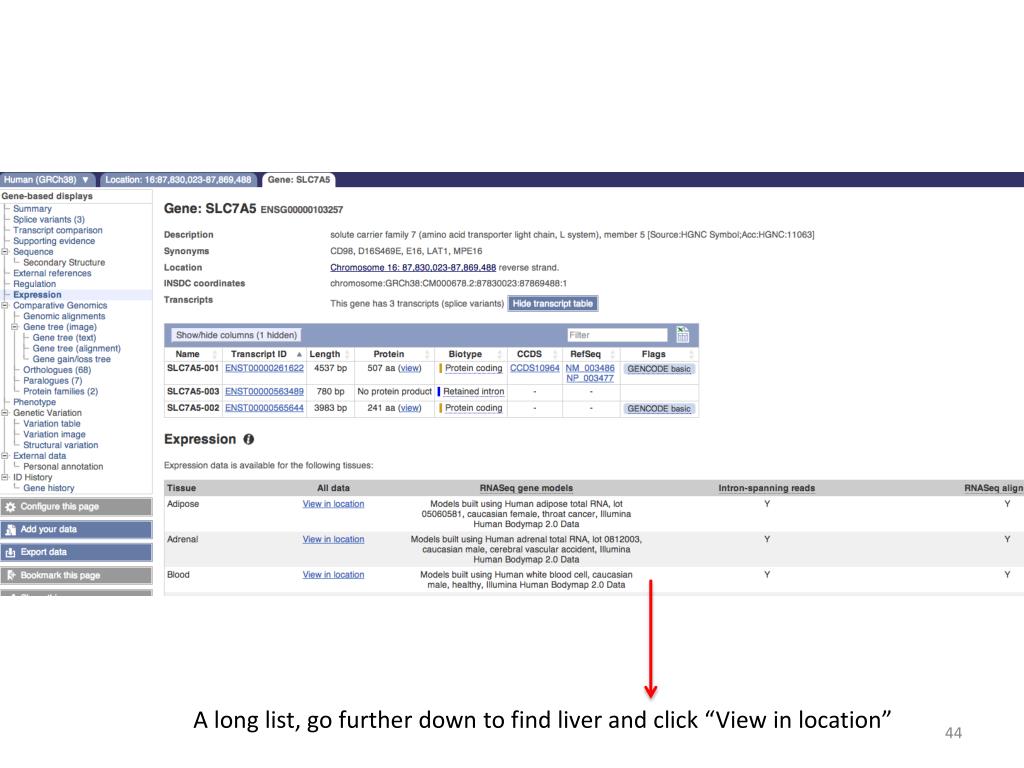Switch to the Location tab

tap(178, 180)
